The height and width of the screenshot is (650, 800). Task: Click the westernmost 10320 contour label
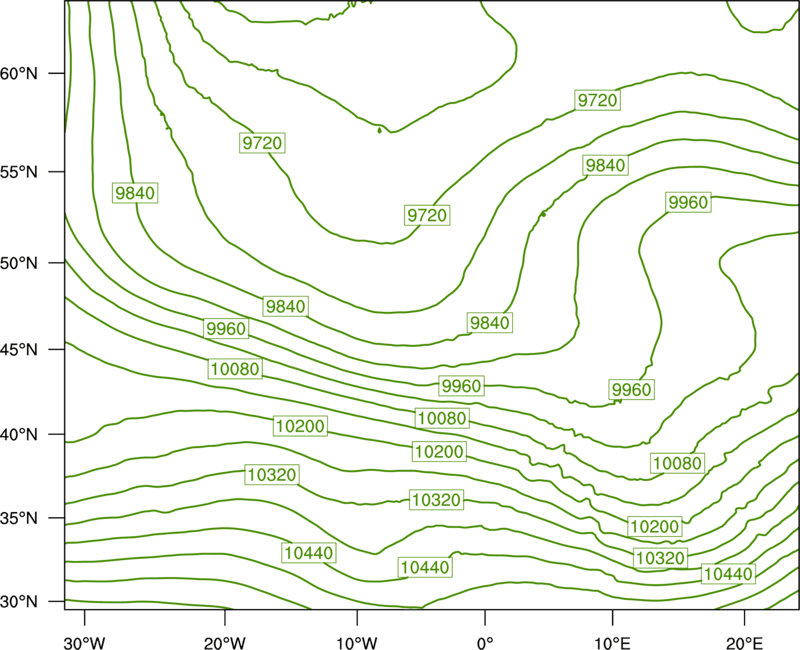272,475
